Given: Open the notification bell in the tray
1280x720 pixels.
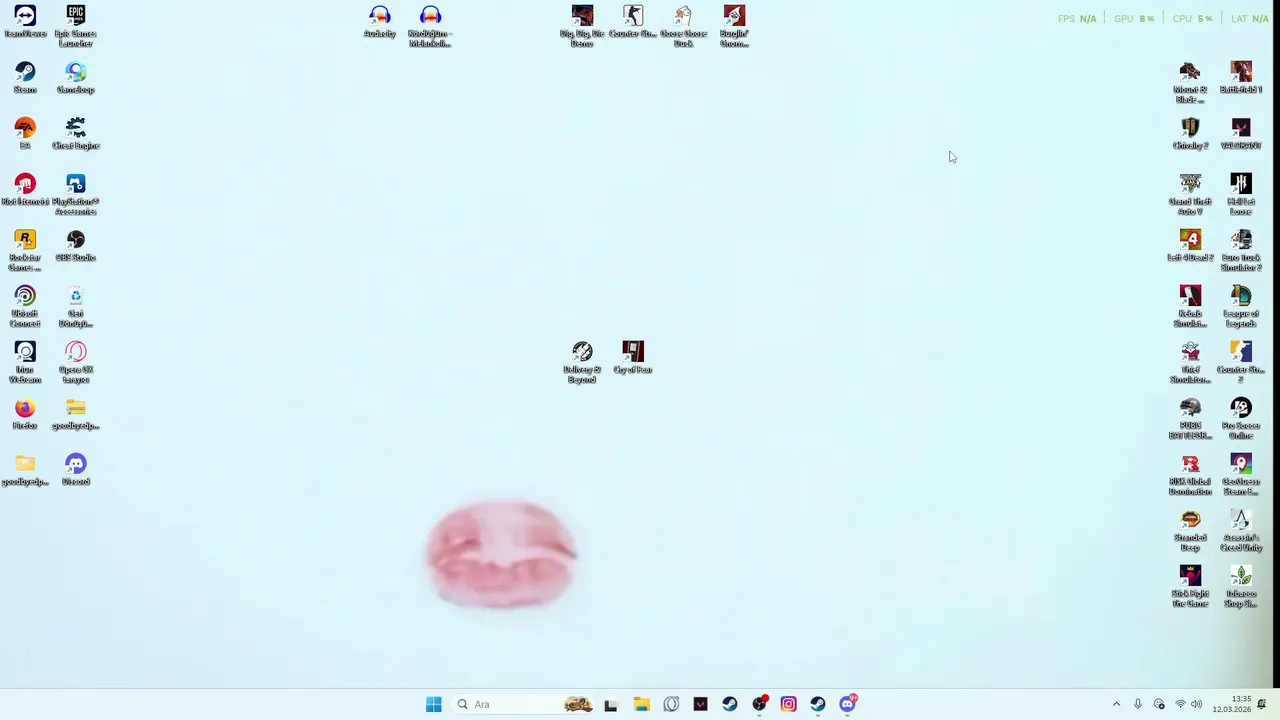Looking at the screenshot, I should coord(1262,704).
